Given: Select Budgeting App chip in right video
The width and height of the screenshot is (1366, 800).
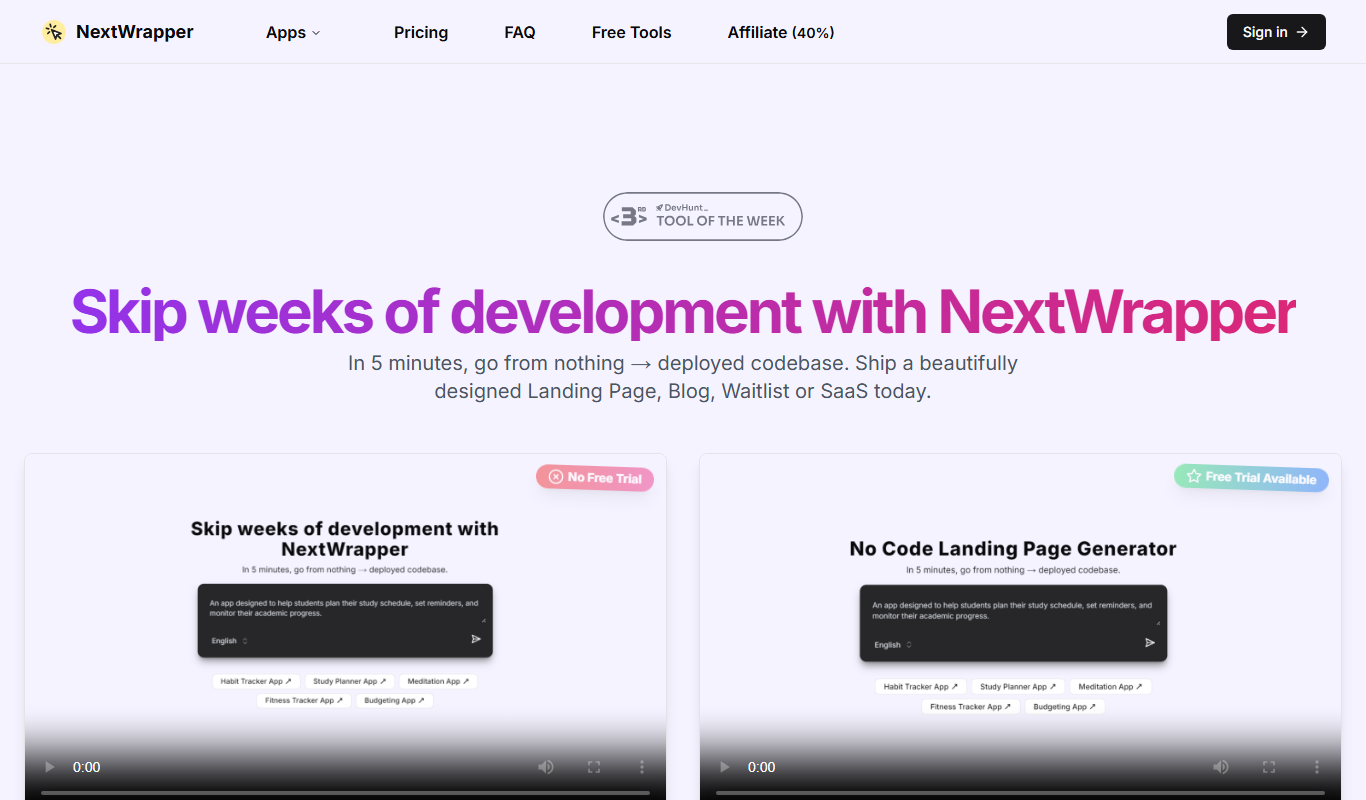Looking at the screenshot, I should tap(1064, 706).
